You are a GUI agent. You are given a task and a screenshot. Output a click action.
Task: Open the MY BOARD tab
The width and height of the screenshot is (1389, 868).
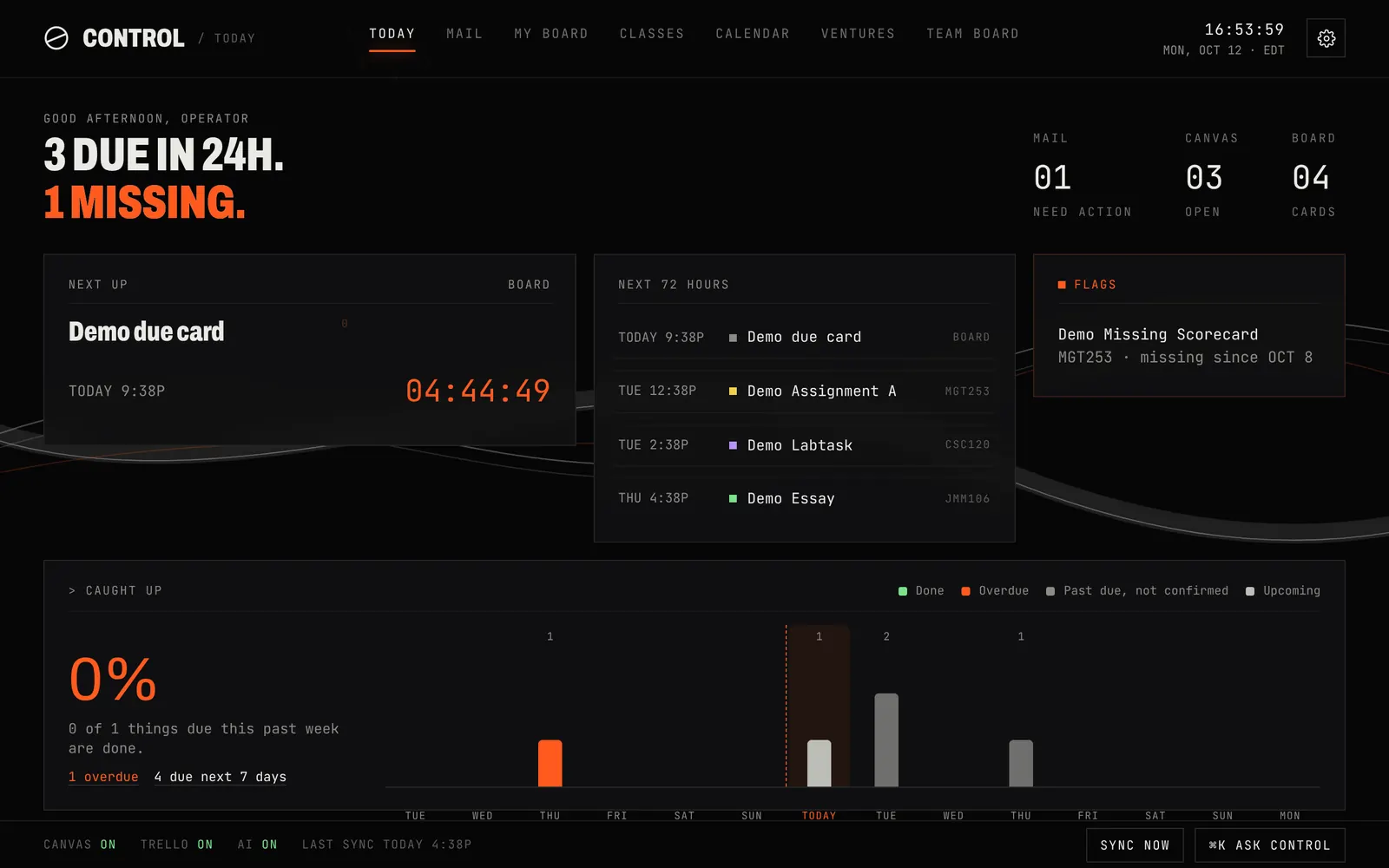point(551,34)
